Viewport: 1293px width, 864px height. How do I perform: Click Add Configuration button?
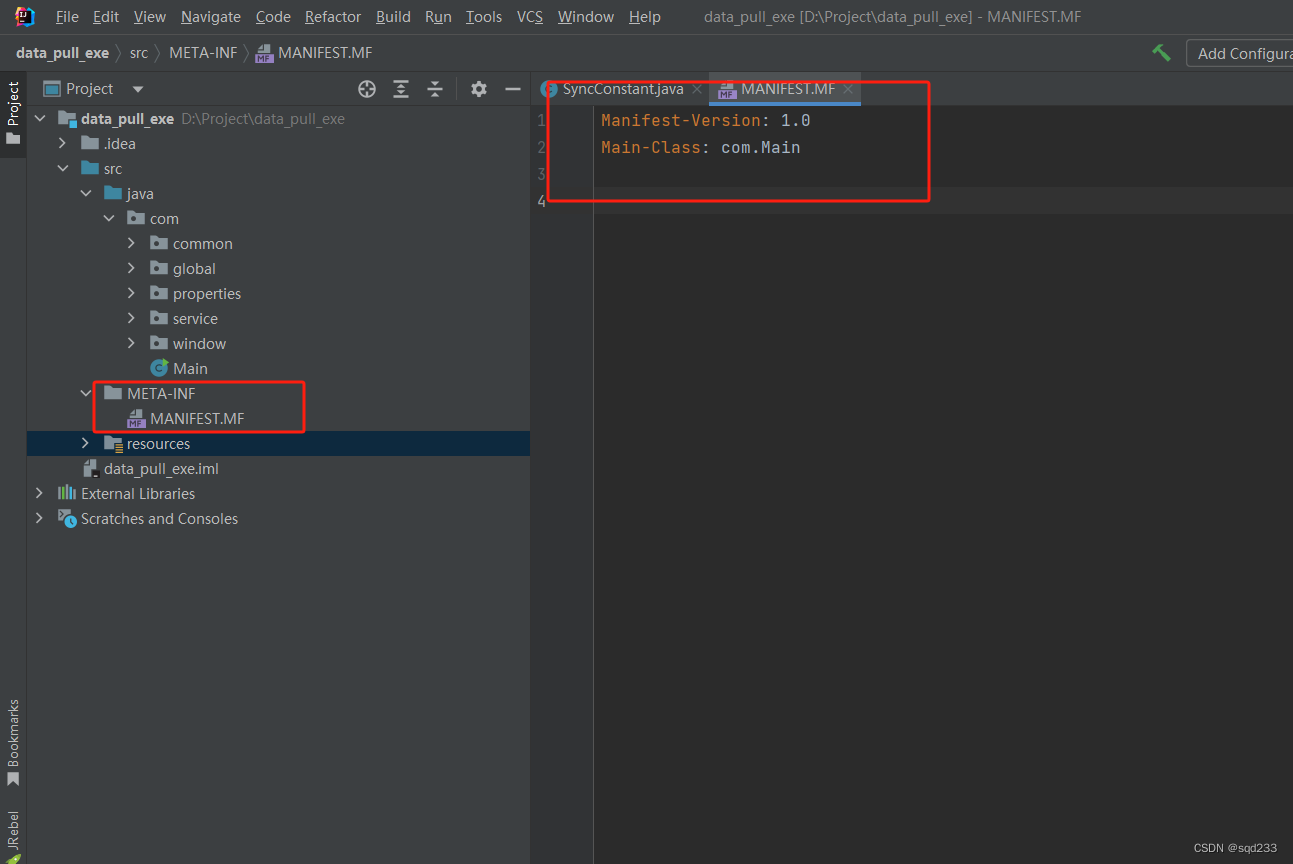1240,53
